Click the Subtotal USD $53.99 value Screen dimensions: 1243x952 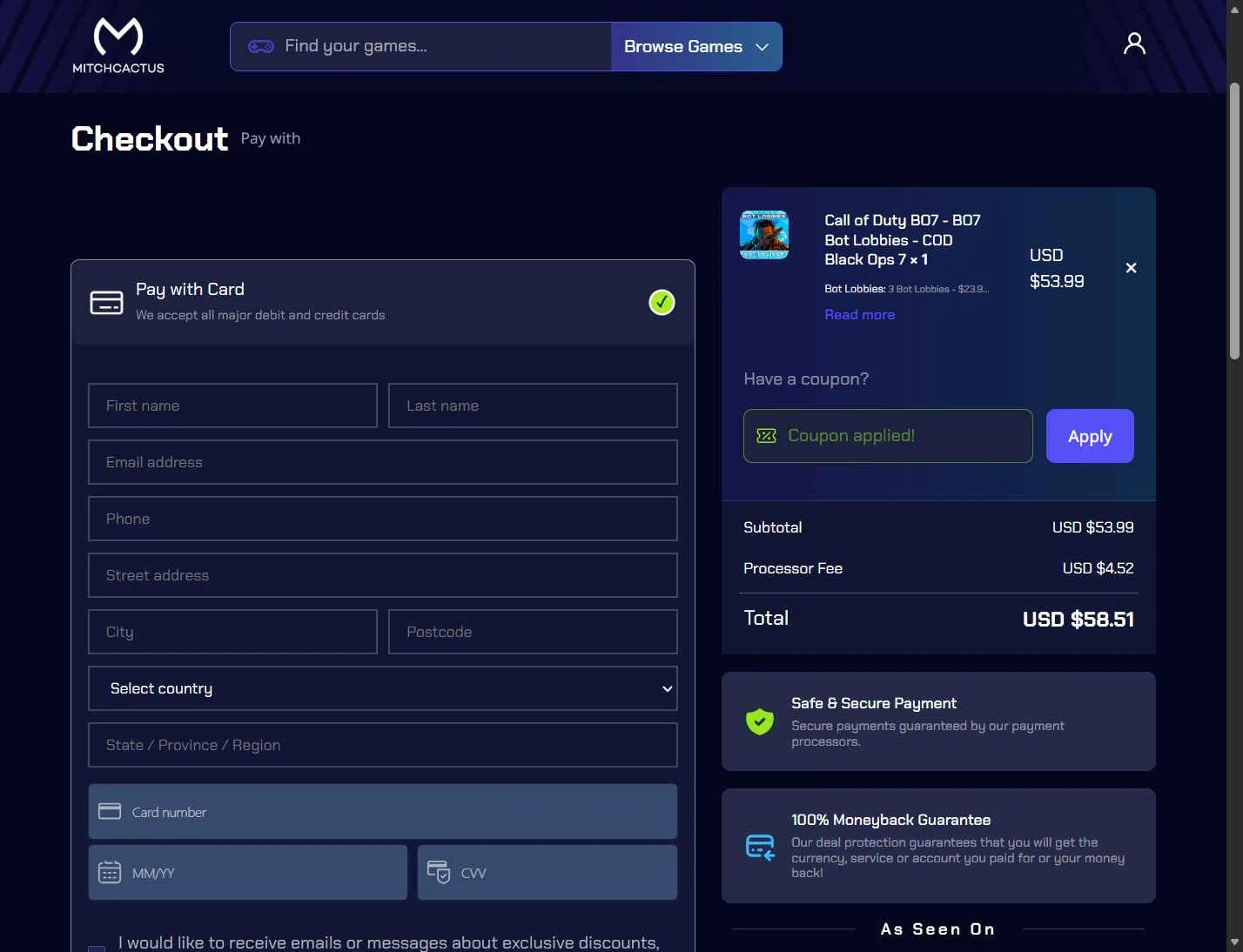(x=1092, y=527)
